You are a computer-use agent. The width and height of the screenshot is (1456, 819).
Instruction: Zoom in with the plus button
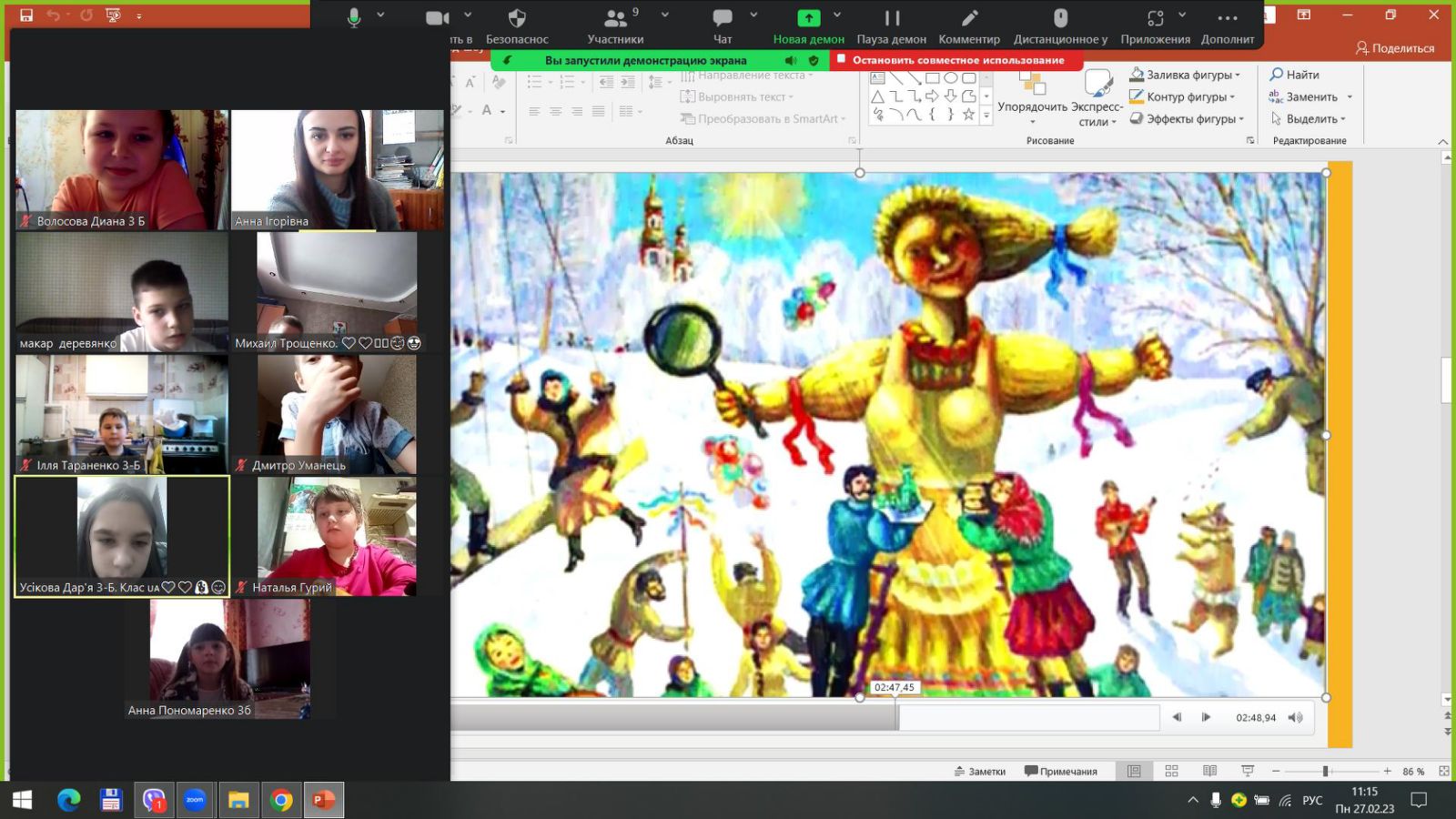pyautogui.click(x=1388, y=771)
